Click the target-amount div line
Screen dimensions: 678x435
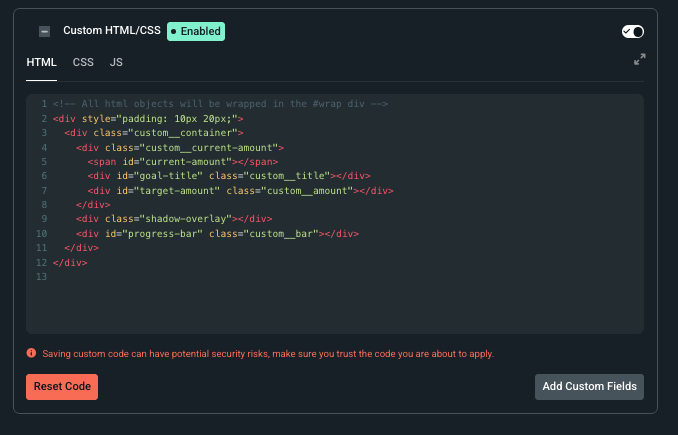pos(240,191)
